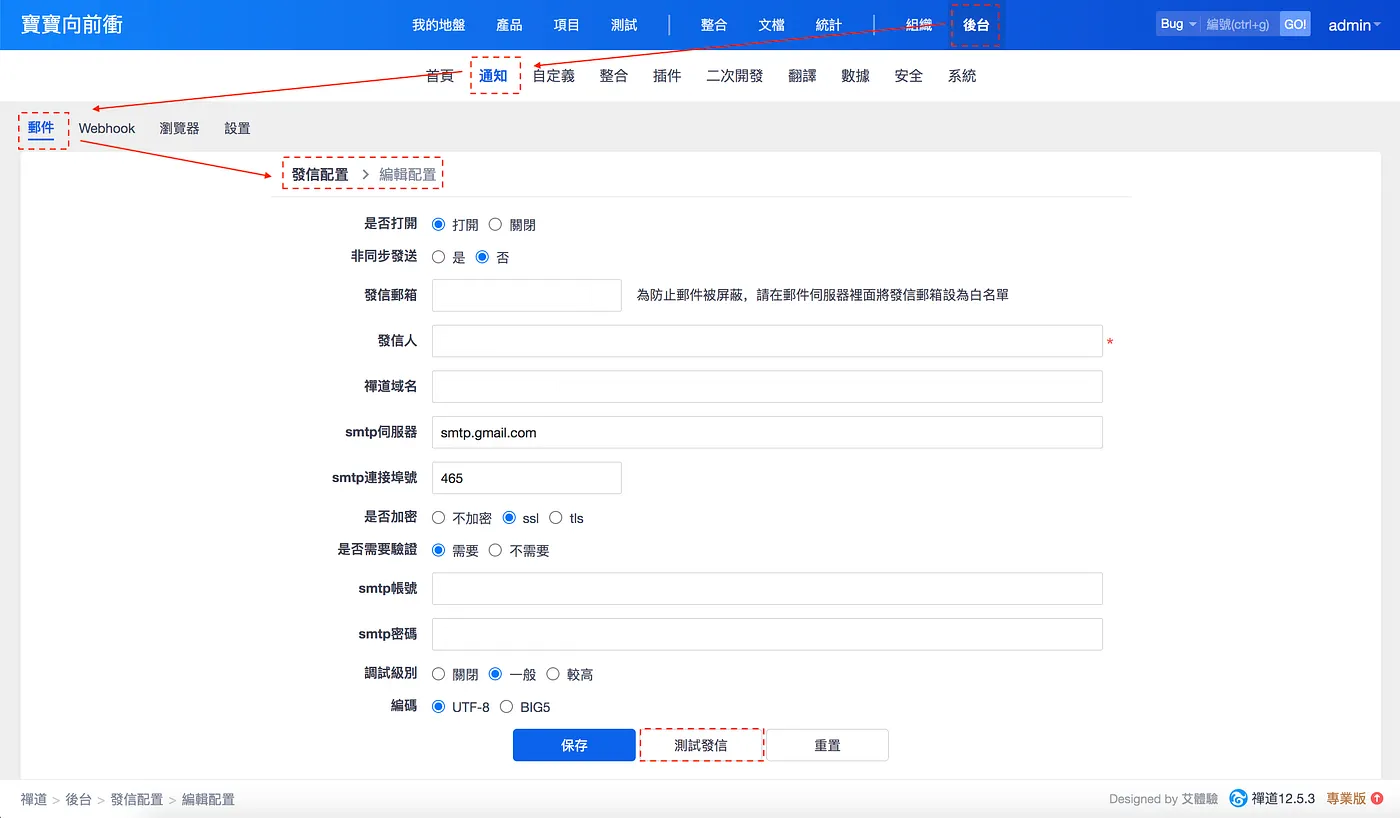The width and height of the screenshot is (1400, 818).
Task: Select tls encryption option
Action: tap(556, 518)
